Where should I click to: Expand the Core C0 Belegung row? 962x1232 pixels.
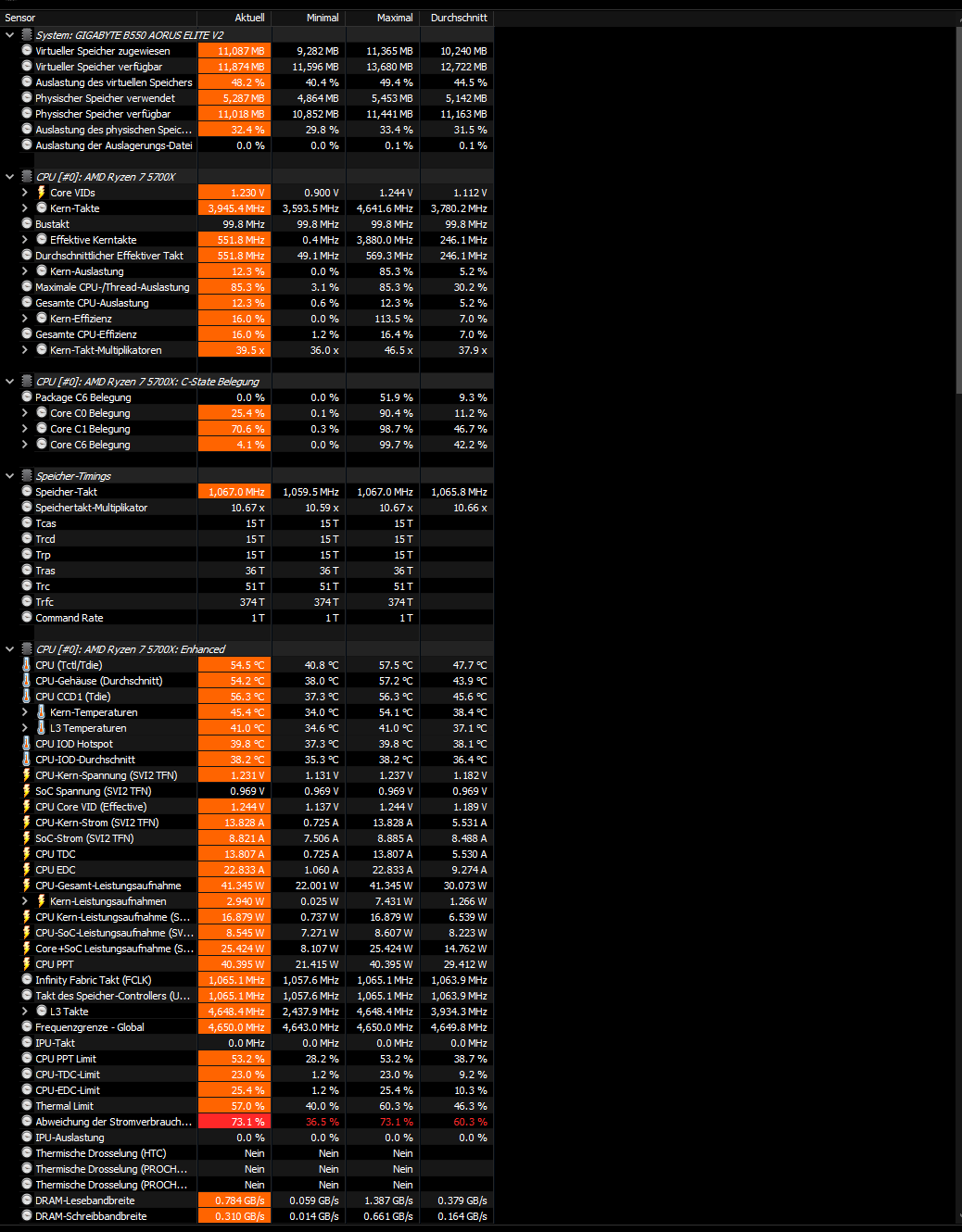pos(25,413)
